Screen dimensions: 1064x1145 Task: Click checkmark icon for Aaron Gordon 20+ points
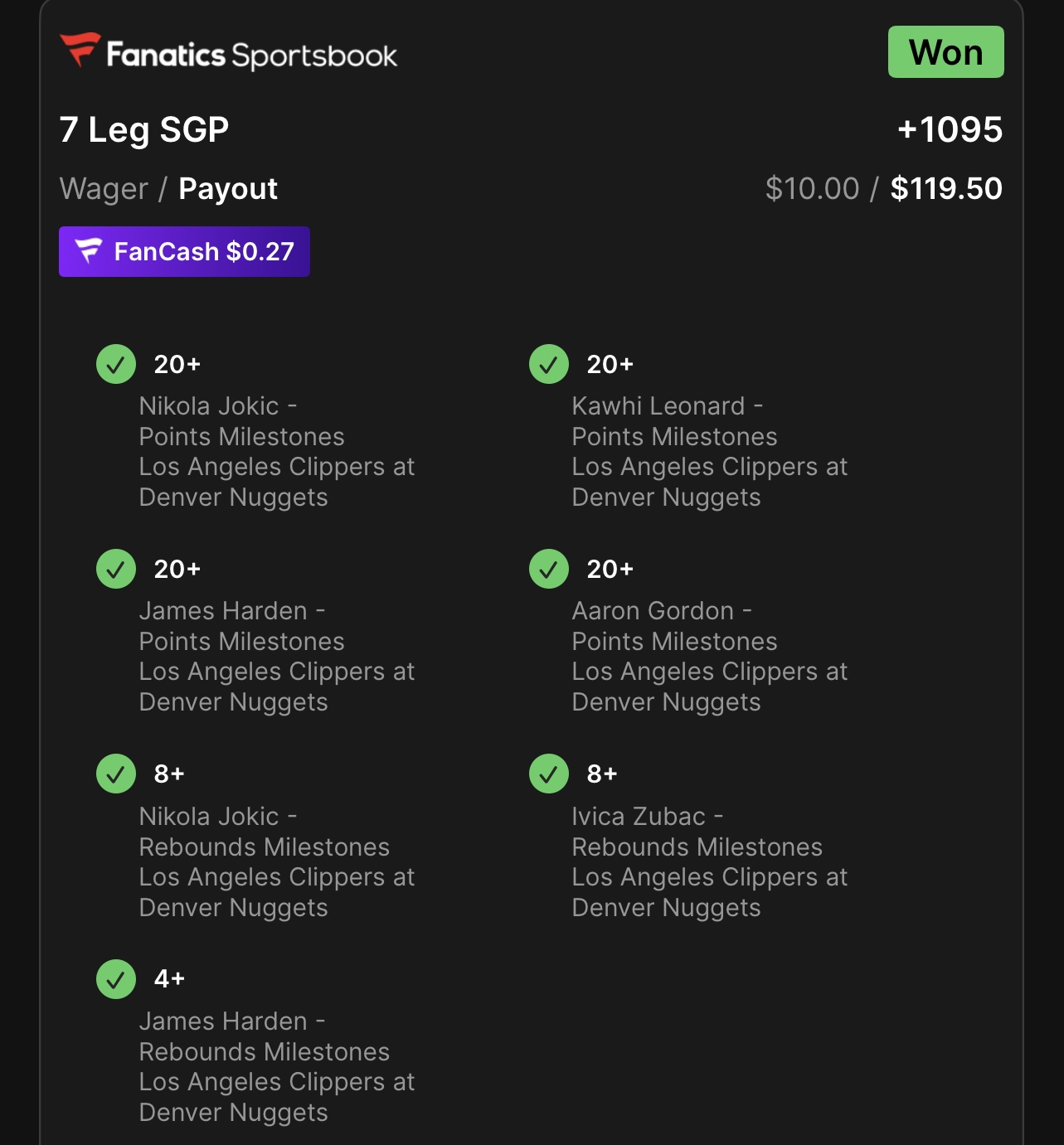(549, 569)
